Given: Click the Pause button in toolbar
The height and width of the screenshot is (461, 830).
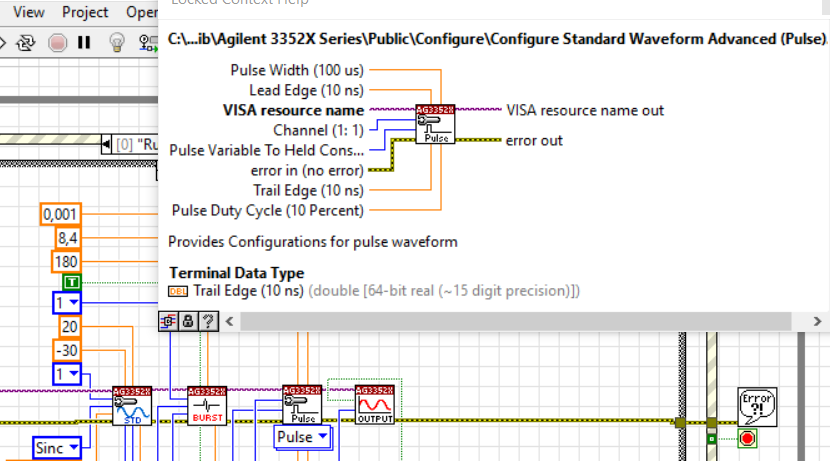Looking at the screenshot, I should (84, 42).
